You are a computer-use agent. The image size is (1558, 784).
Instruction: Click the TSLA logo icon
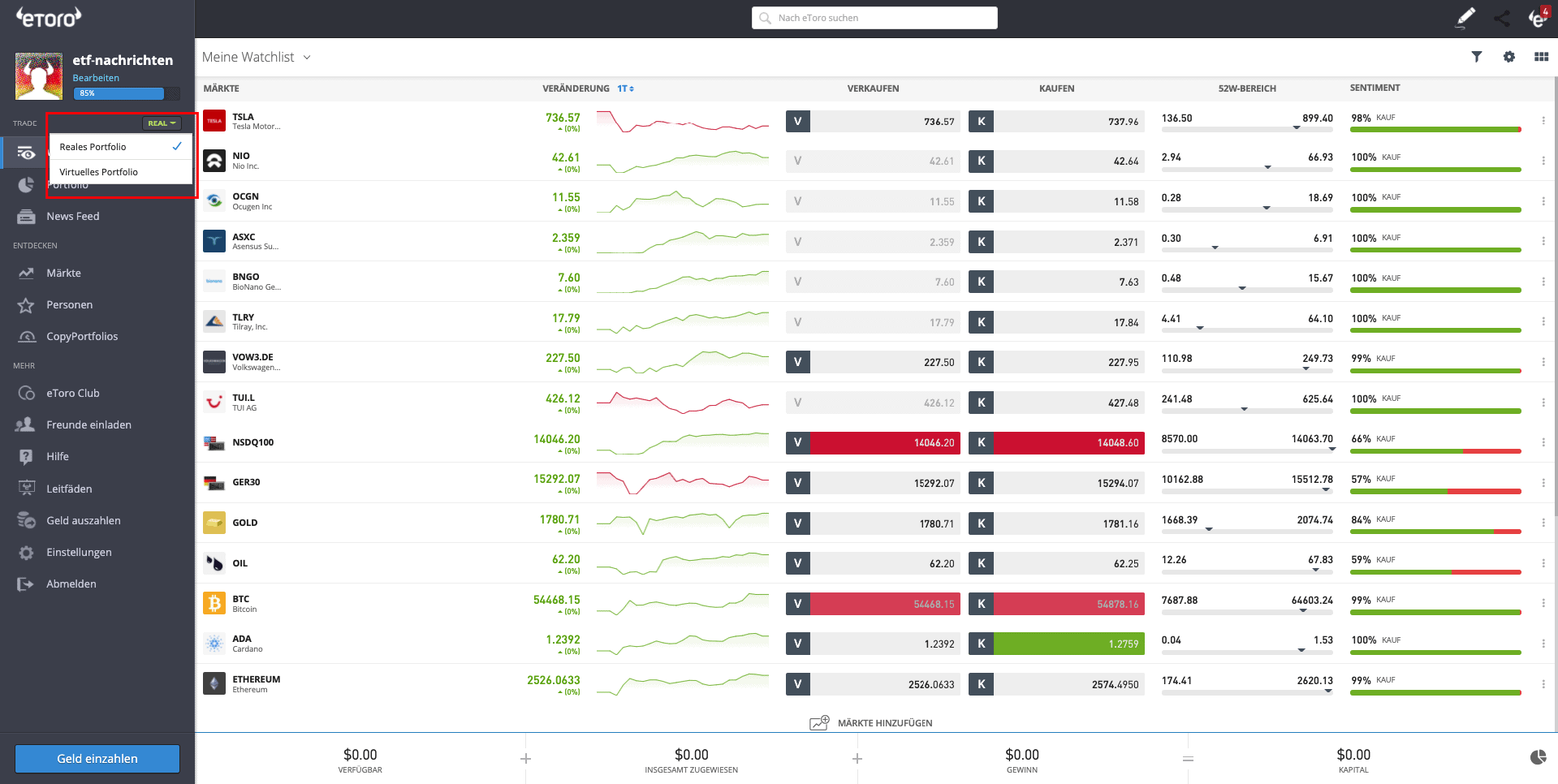(214, 121)
